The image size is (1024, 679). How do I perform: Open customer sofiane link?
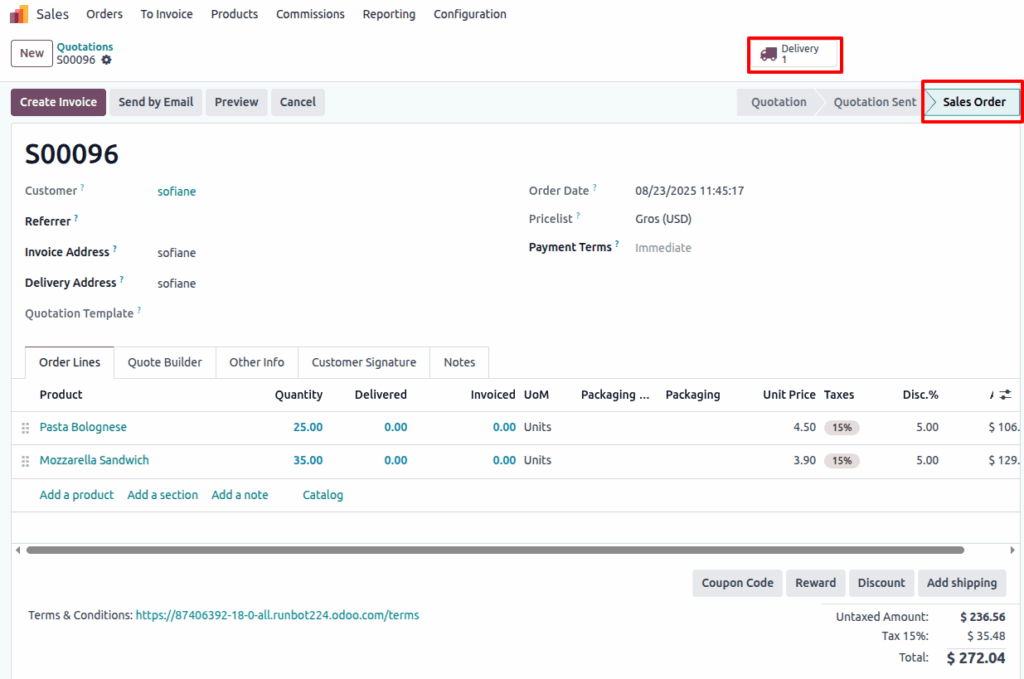coord(176,191)
